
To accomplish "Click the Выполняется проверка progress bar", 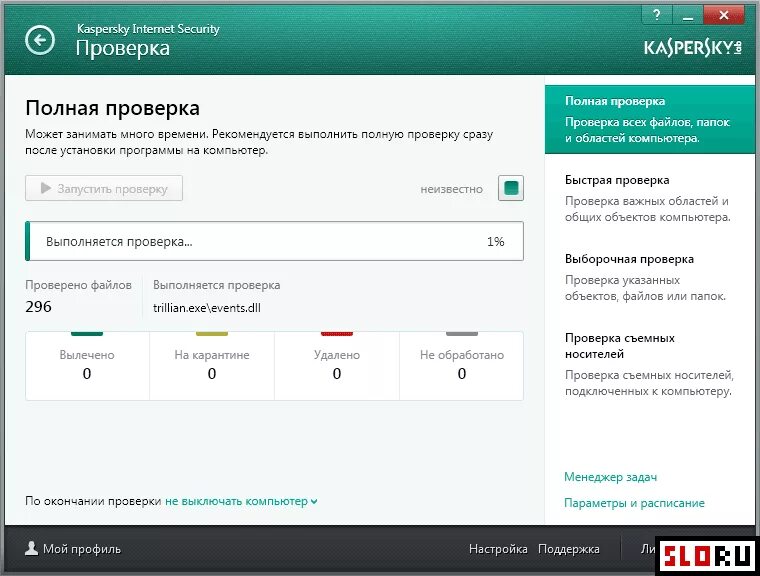I will click(274, 241).
